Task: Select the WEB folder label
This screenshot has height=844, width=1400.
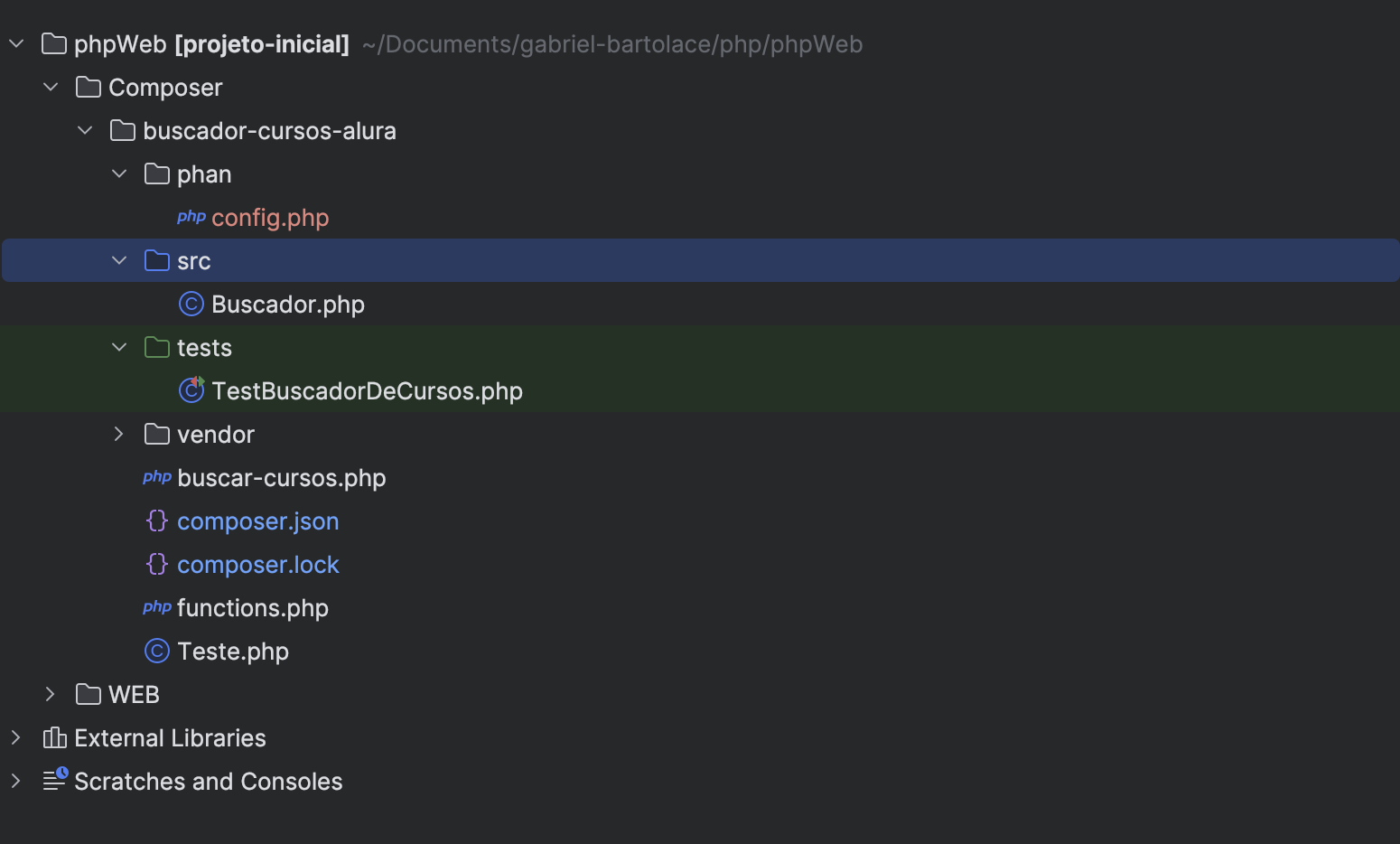Action: (134, 695)
